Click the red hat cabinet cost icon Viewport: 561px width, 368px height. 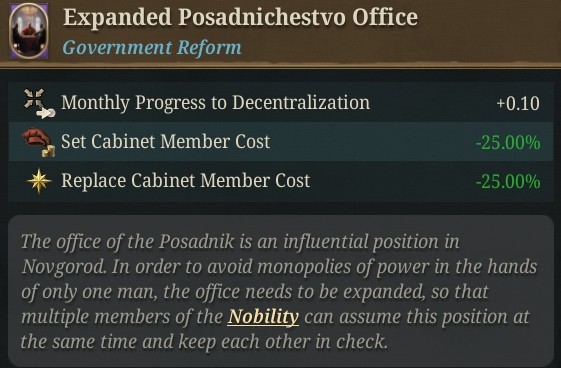pos(39,143)
